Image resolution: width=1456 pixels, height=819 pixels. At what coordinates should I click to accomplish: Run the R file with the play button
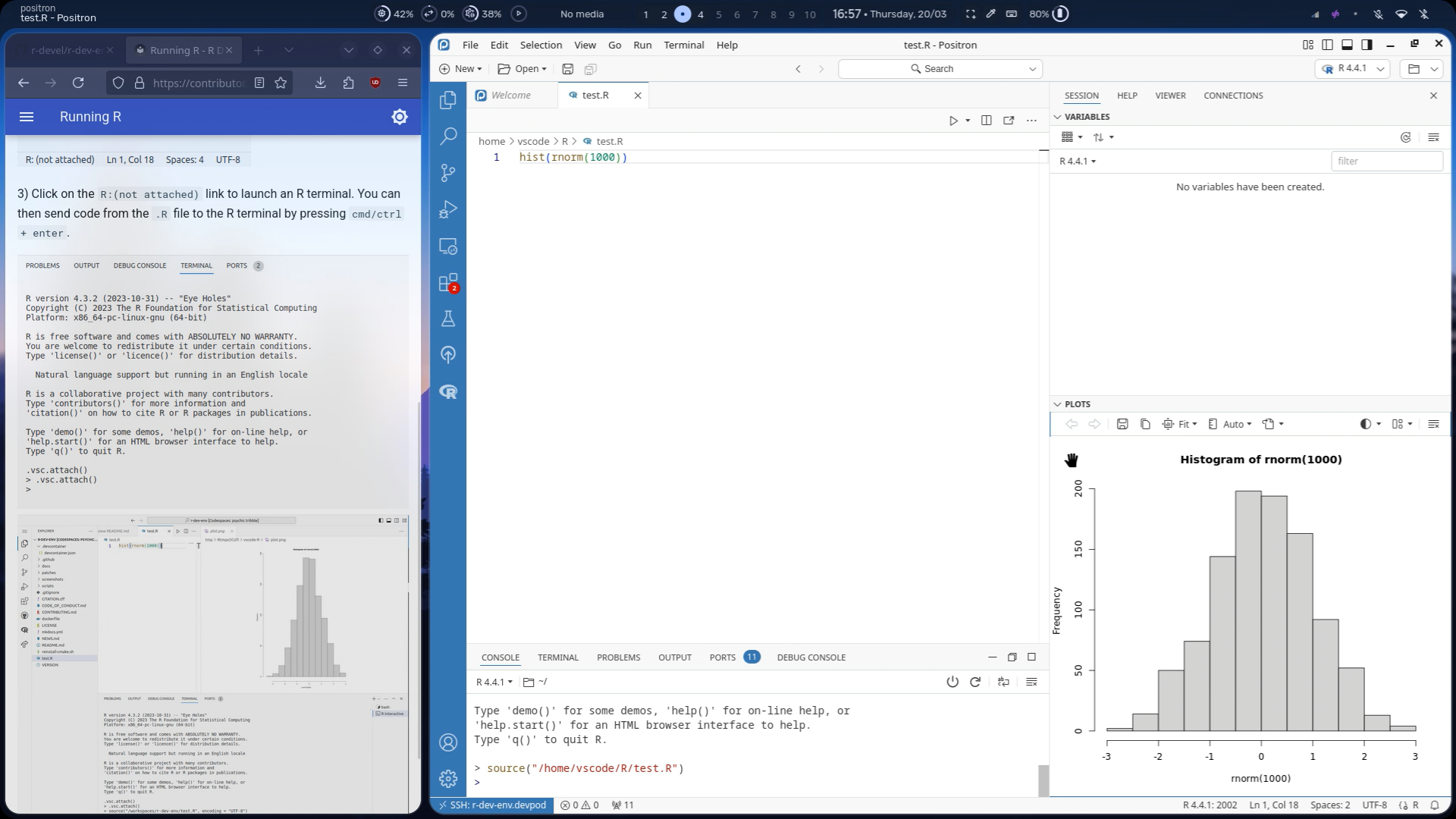point(953,121)
